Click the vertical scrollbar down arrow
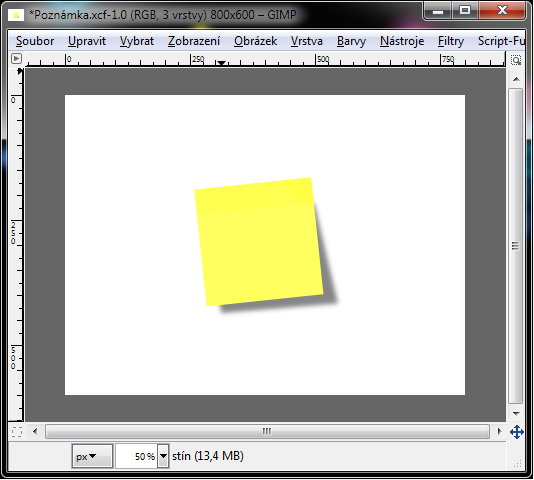This screenshot has width=534, height=480. pyautogui.click(x=516, y=414)
